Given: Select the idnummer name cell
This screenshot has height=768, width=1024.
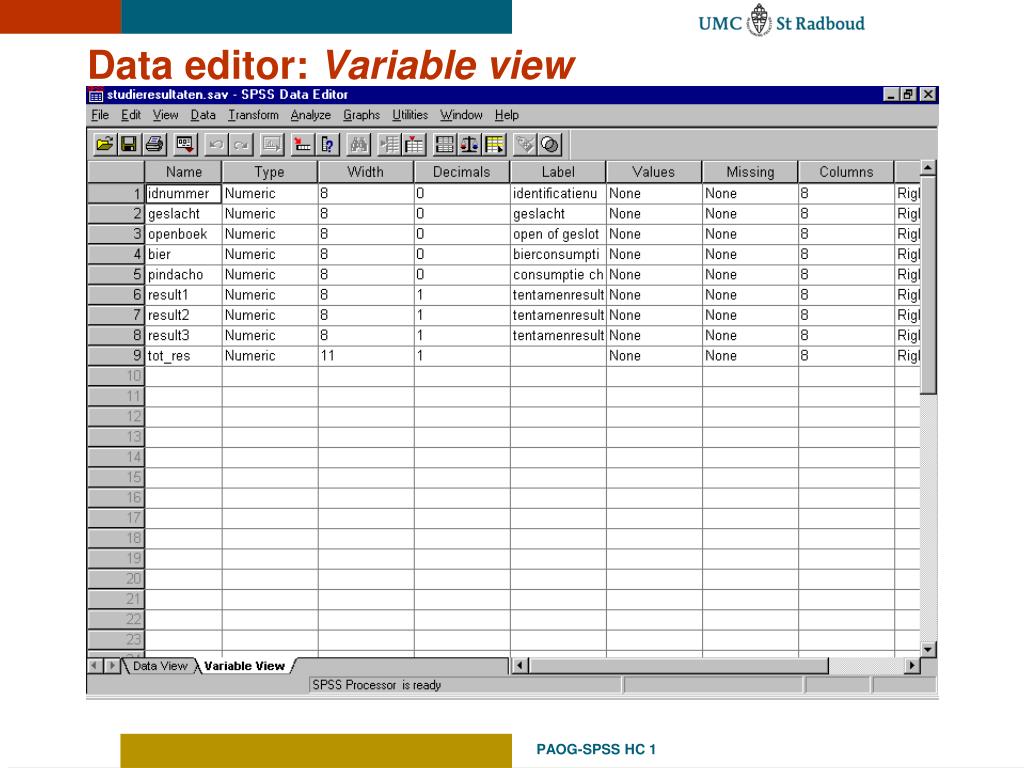Looking at the screenshot, I should (x=183, y=193).
